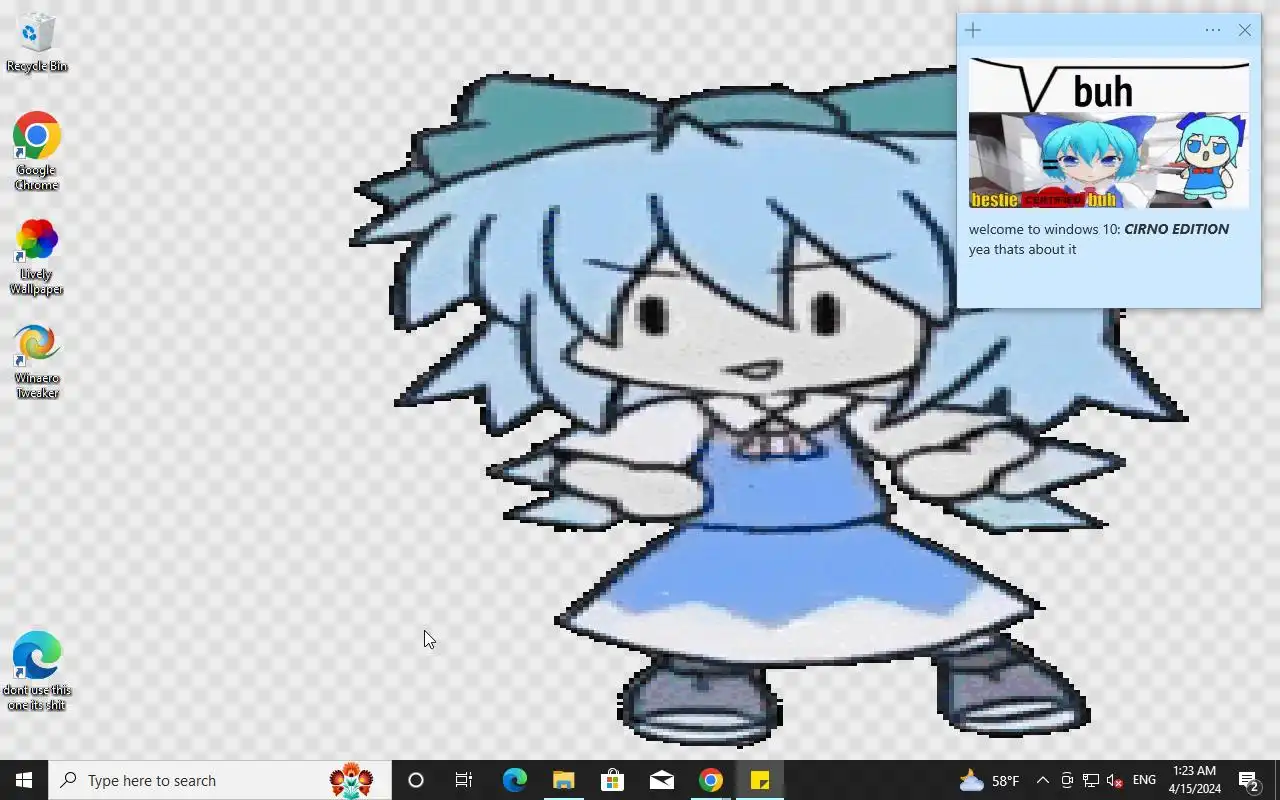Select the Edge shortcut labeled 'dont use this one'
Screen dimensions: 1280x800
[x=37, y=670]
